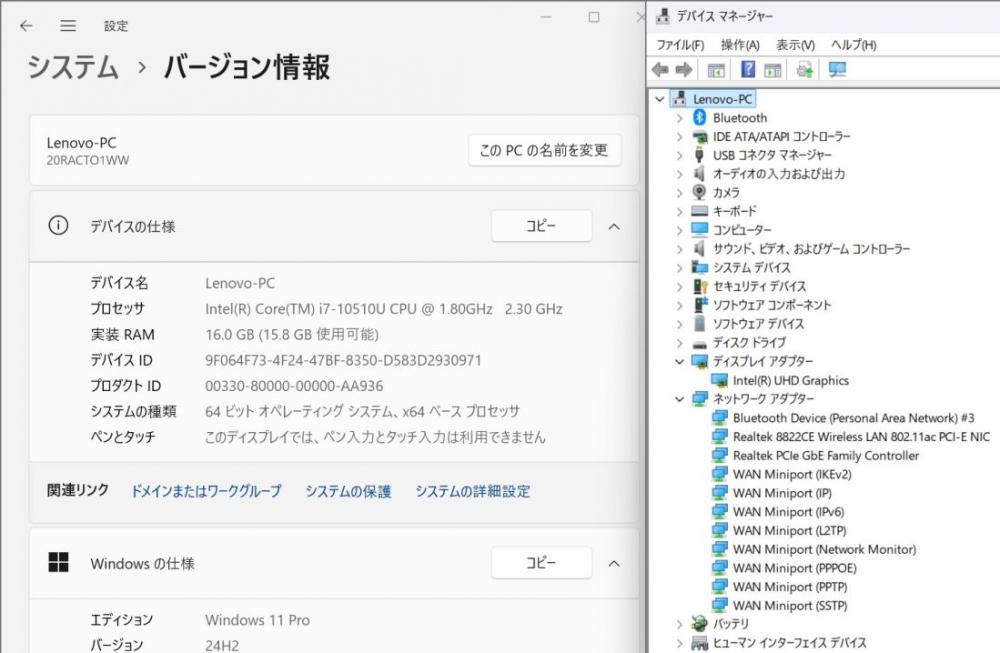Collapse the デバイスの仕様 section chevron
This screenshot has height=653, width=1000.
[614, 226]
